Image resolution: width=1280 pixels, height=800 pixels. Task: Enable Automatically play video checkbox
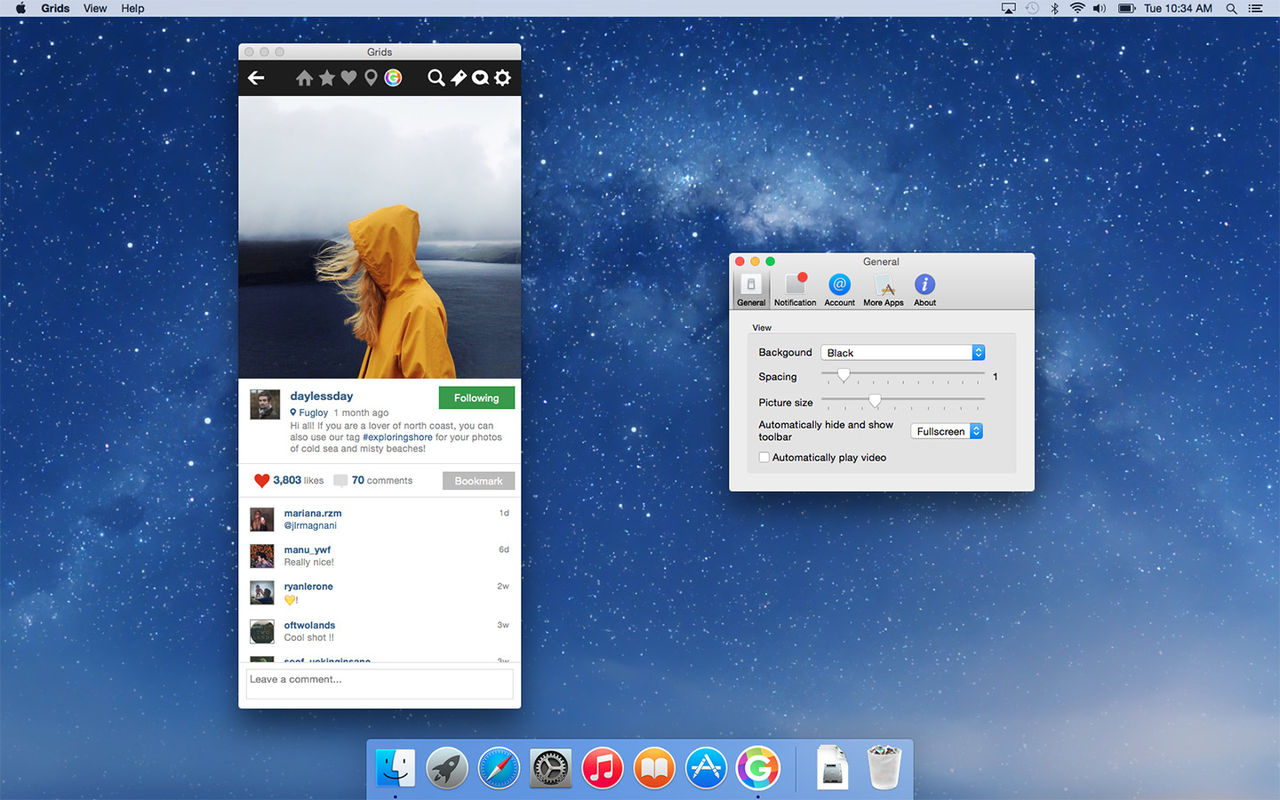[x=765, y=458]
